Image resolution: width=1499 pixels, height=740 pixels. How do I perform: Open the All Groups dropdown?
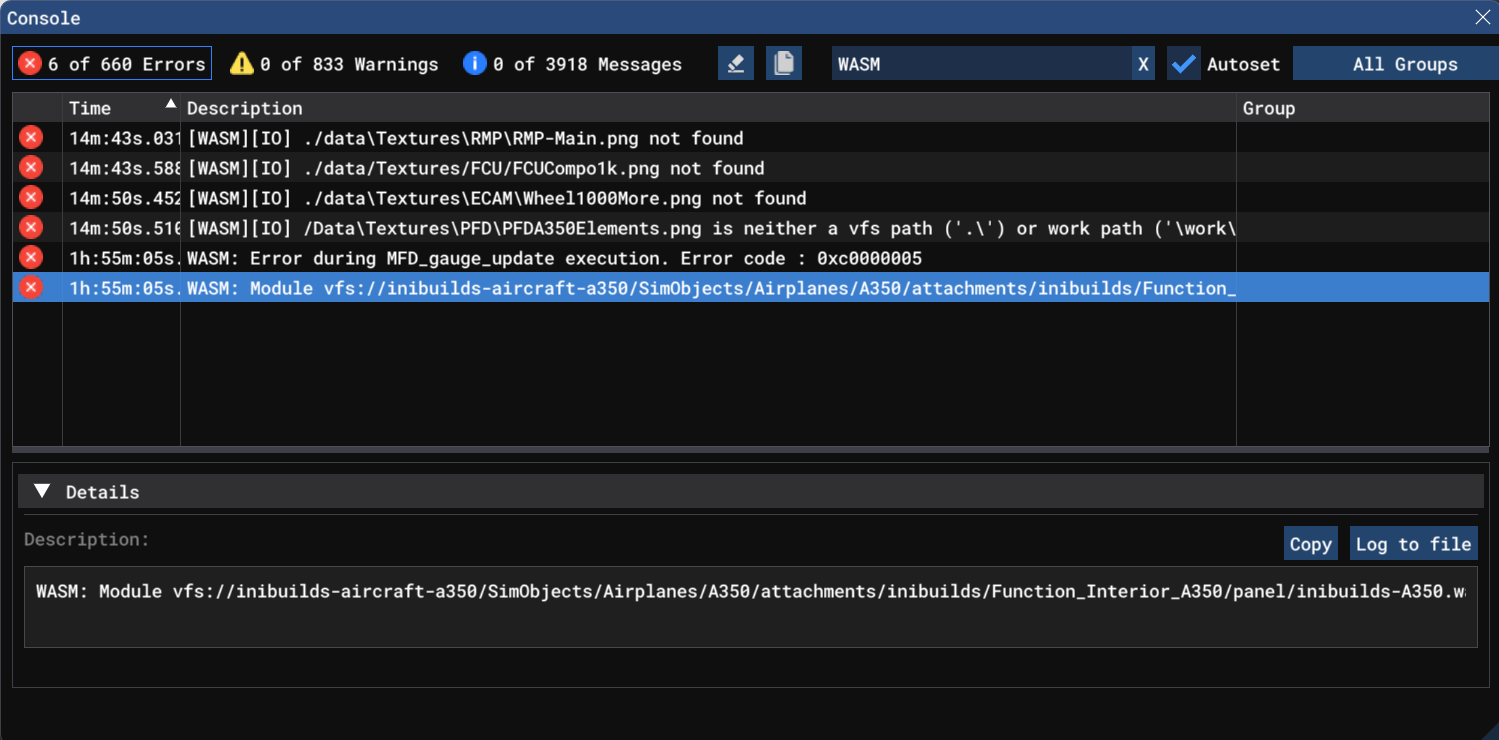tap(1404, 64)
